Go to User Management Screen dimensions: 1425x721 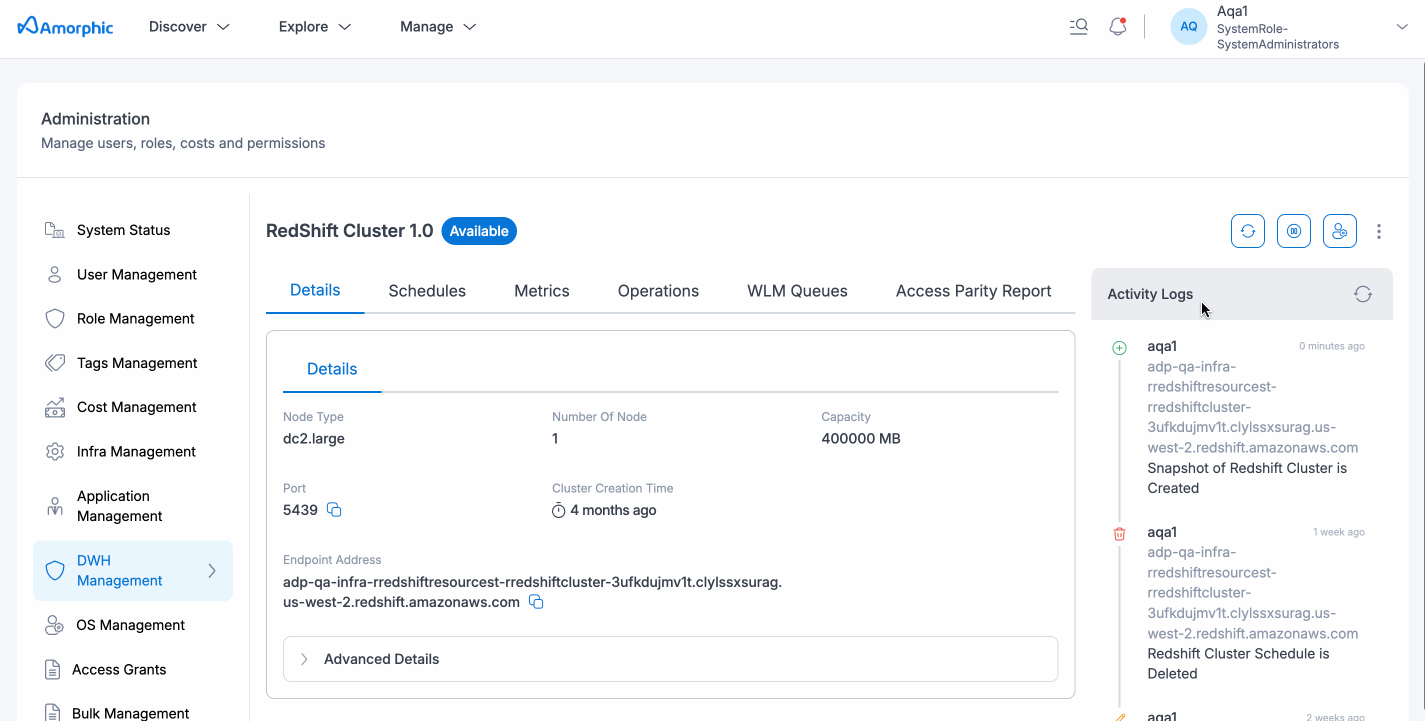click(137, 274)
